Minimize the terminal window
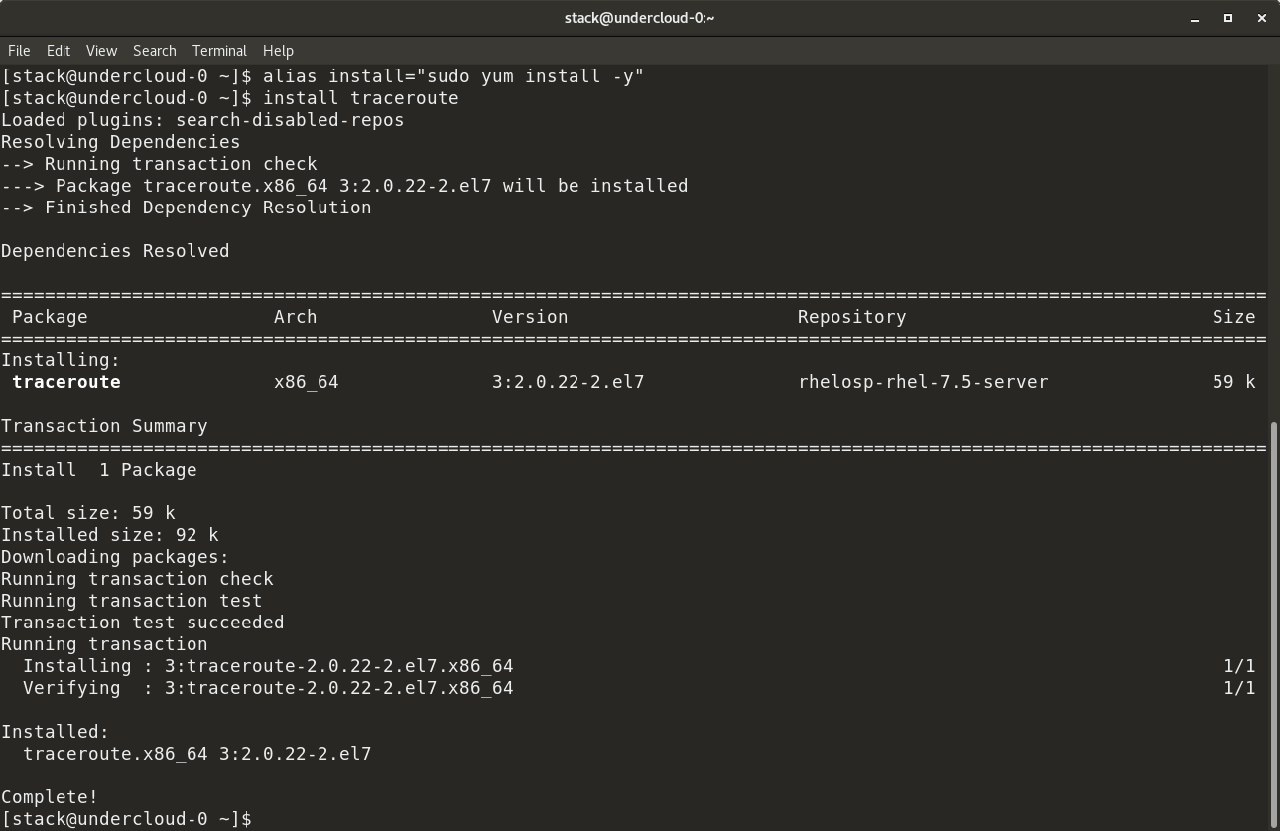 pyautogui.click(x=1196, y=18)
